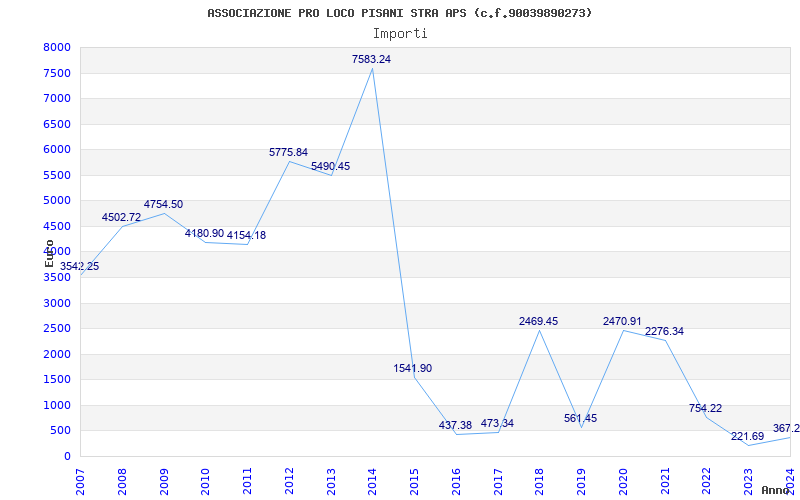Click the 2500 y-axis tick label
The width and height of the screenshot is (800, 500).
(x=57, y=329)
